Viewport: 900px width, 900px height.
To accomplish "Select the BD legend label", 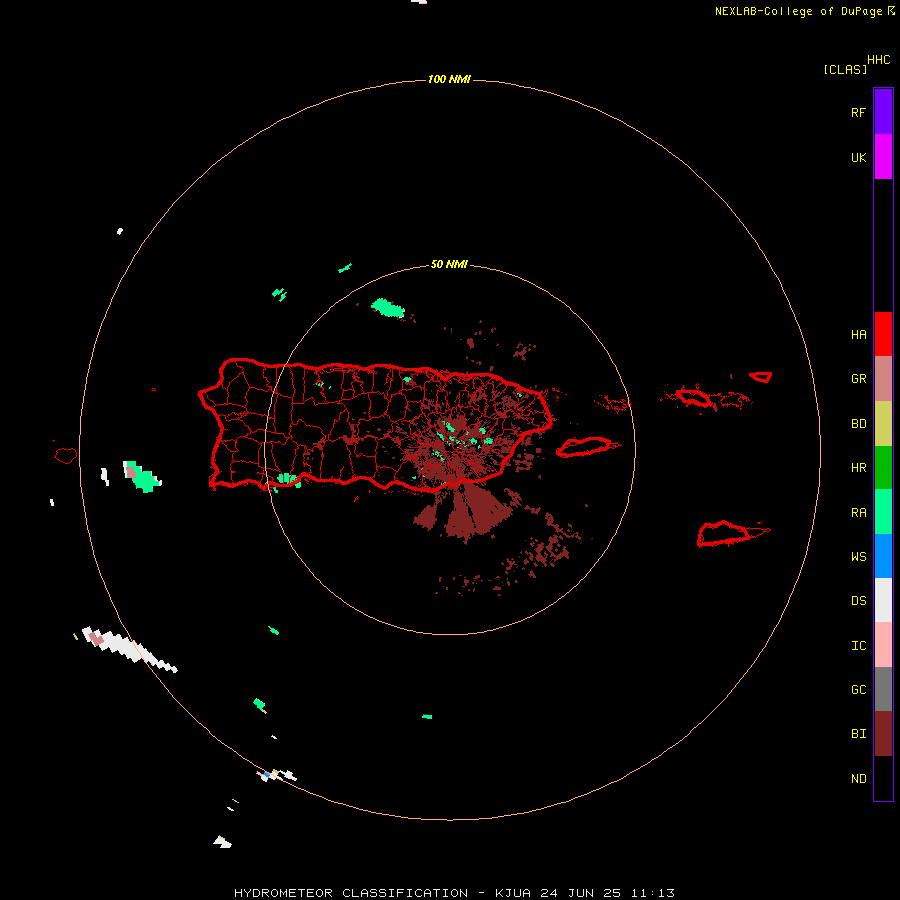I will (x=858, y=424).
